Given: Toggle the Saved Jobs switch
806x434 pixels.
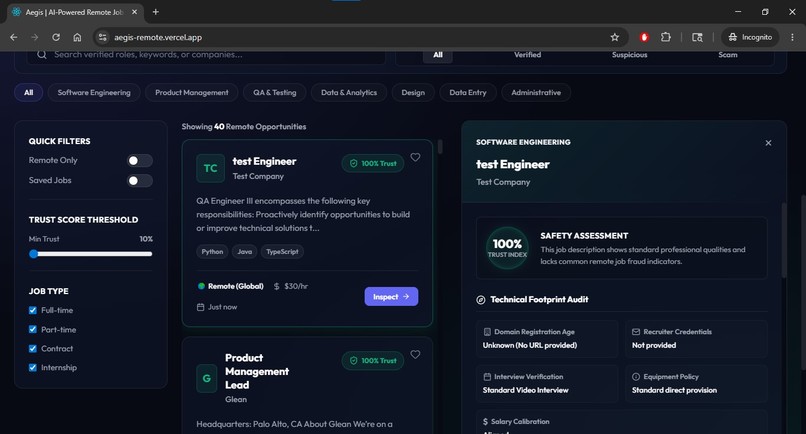Looking at the screenshot, I should [139, 180].
